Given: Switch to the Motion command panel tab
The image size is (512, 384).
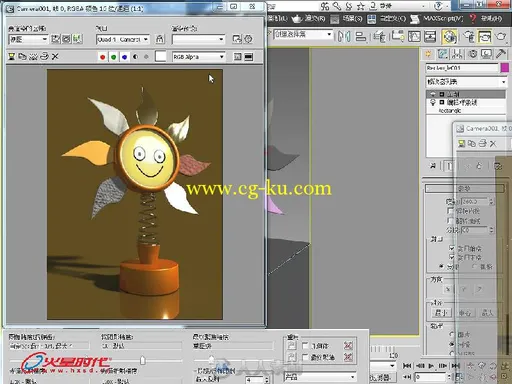Looking at the screenshot, I should pos(472,54).
